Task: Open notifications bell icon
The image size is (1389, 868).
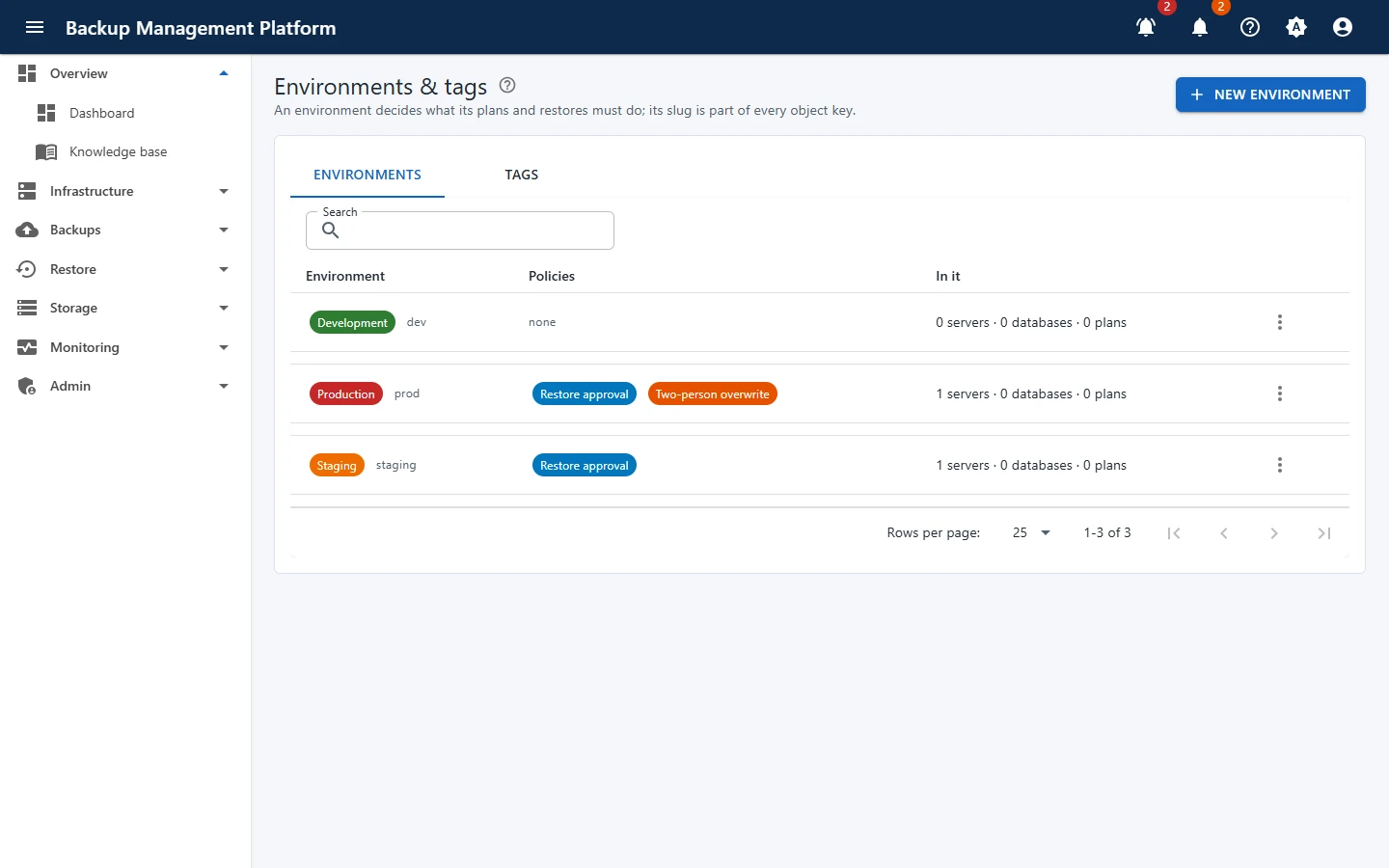Action: click(1200, 27)
